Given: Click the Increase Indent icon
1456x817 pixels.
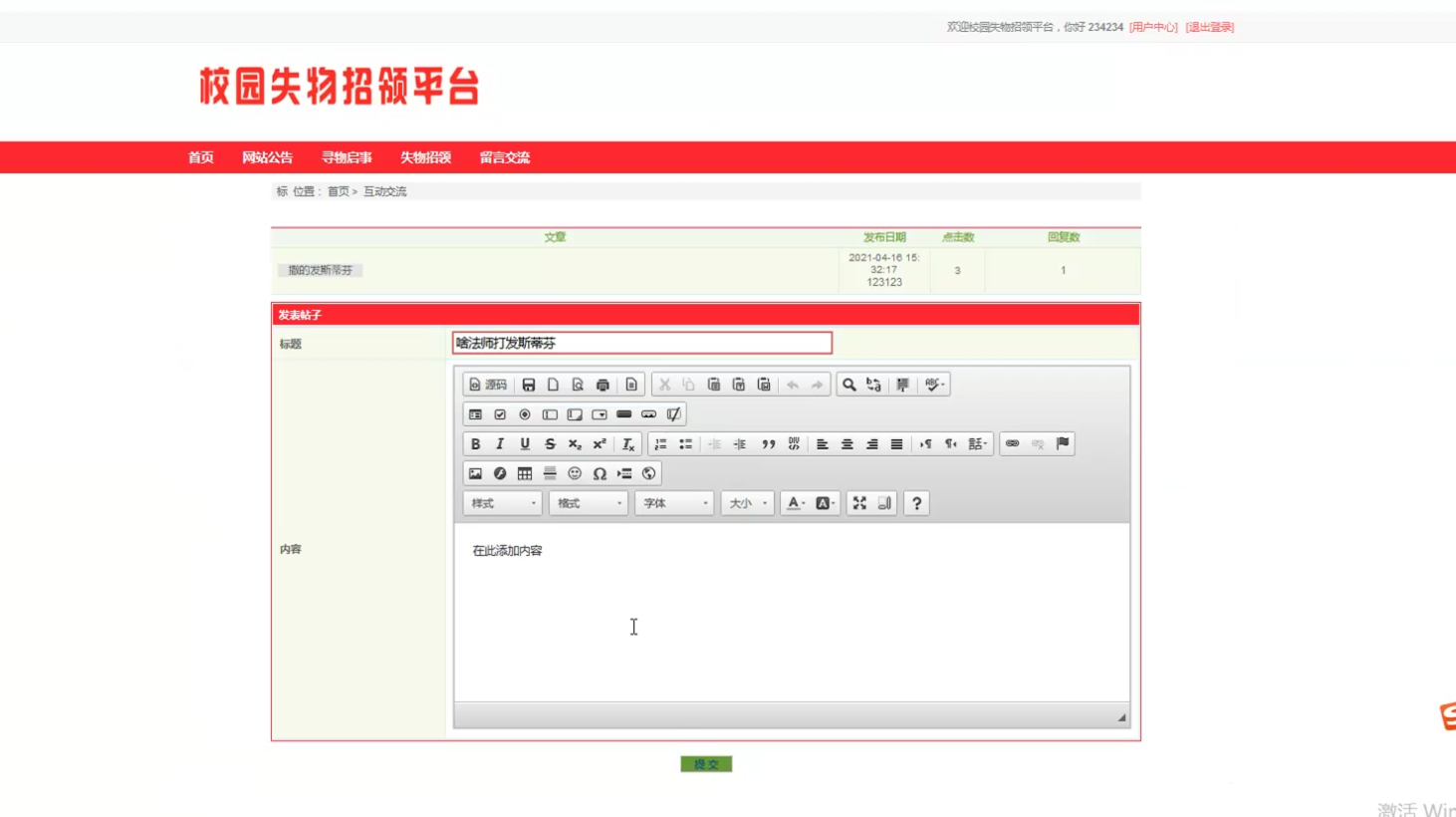Looking at the screenshot, I should pos(740,444).
